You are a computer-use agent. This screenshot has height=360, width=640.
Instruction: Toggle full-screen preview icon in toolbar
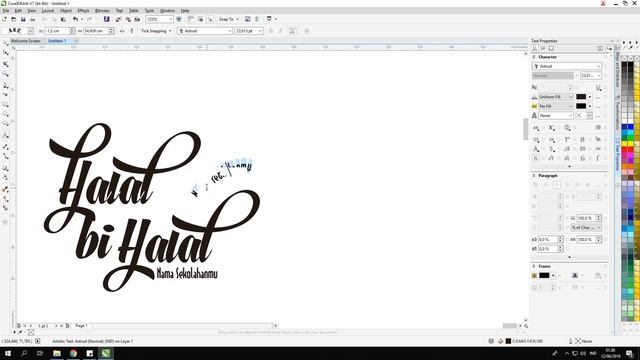[x=179, y=19]
